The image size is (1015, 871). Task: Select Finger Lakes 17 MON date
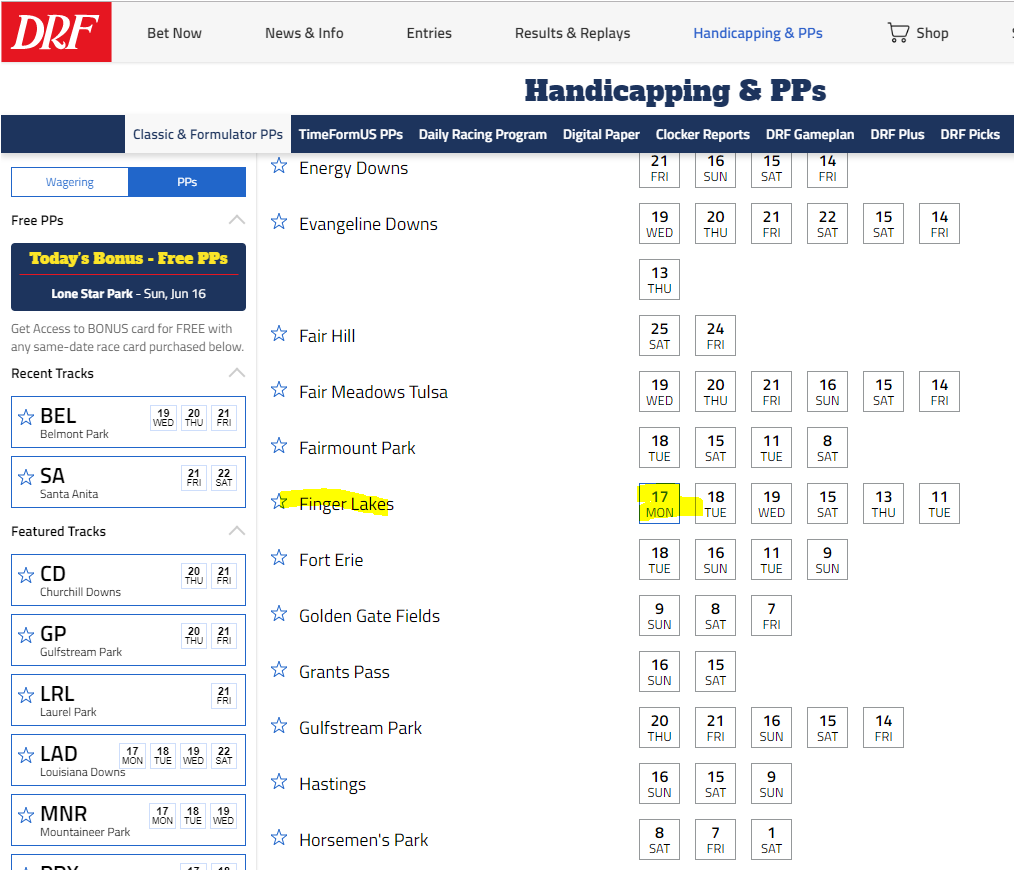coord(660,503)
